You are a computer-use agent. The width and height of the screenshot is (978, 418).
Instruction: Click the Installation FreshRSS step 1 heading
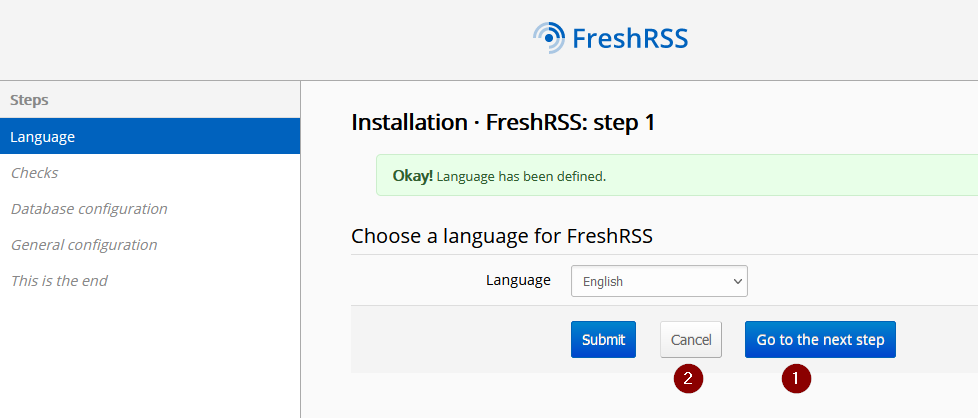503,122
